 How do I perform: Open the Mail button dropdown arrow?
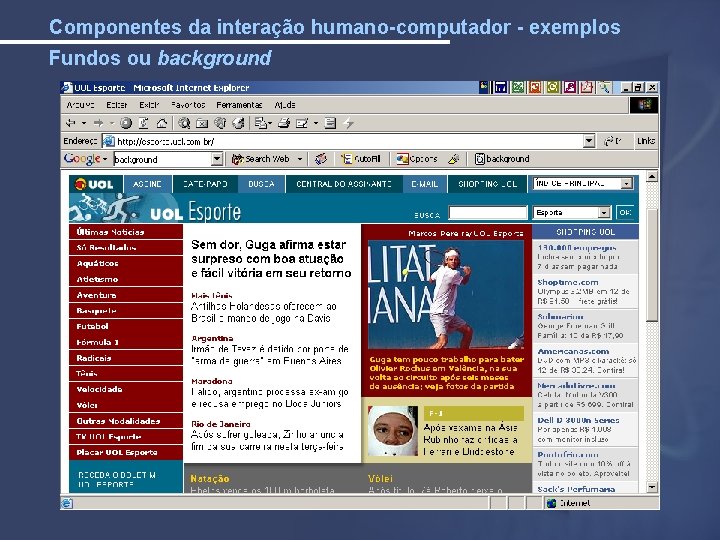[x=270, y=123]
